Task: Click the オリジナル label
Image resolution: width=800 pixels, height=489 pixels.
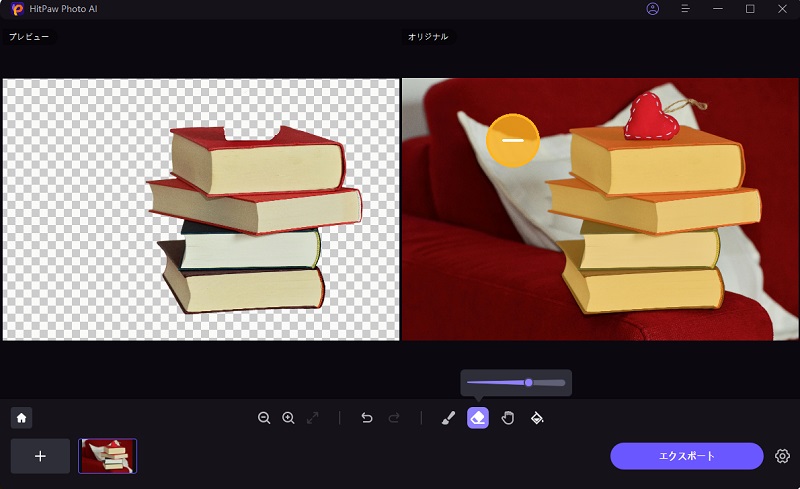Action: [427, 37]
